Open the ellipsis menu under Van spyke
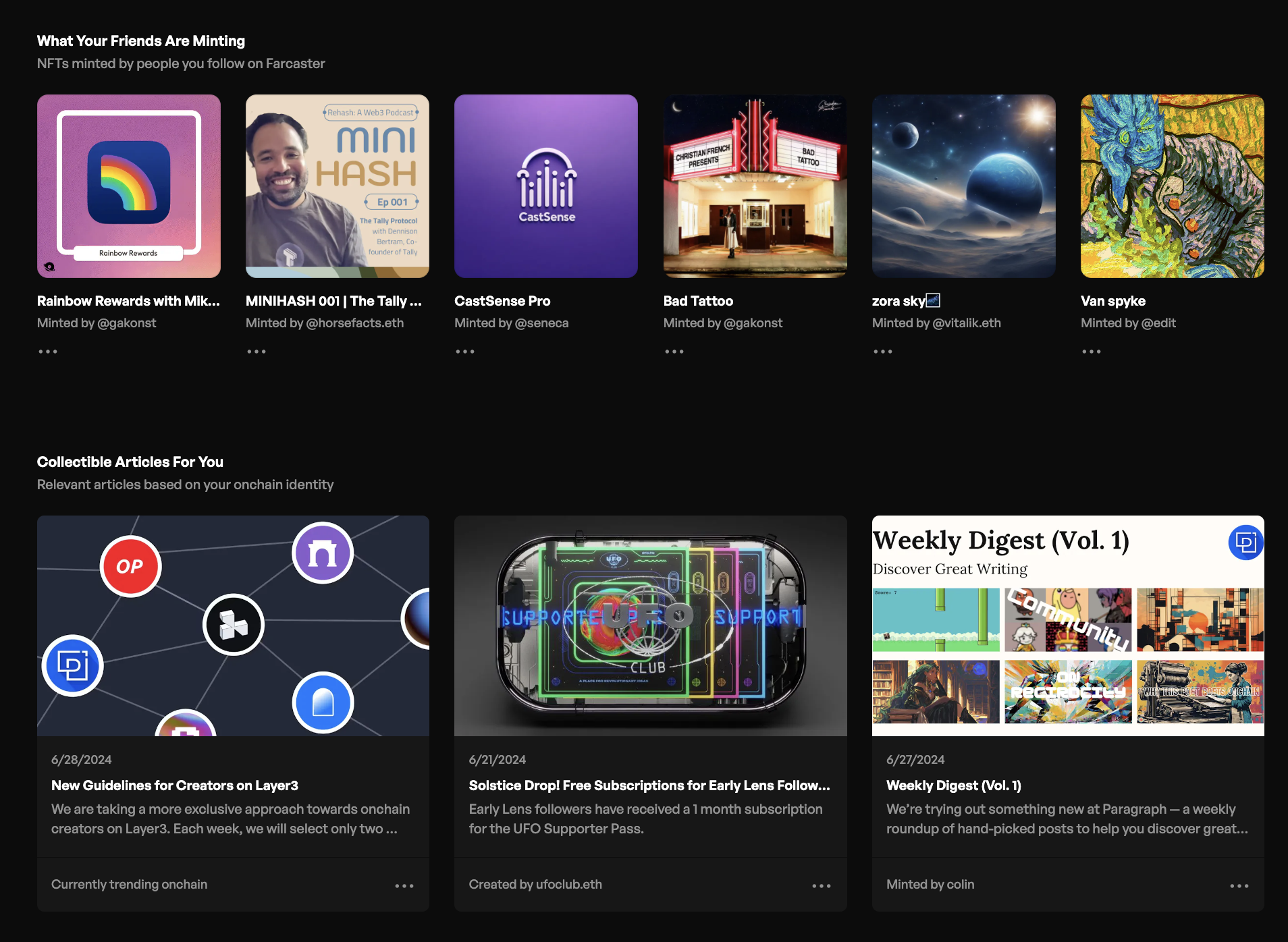 coord(1092,351)
